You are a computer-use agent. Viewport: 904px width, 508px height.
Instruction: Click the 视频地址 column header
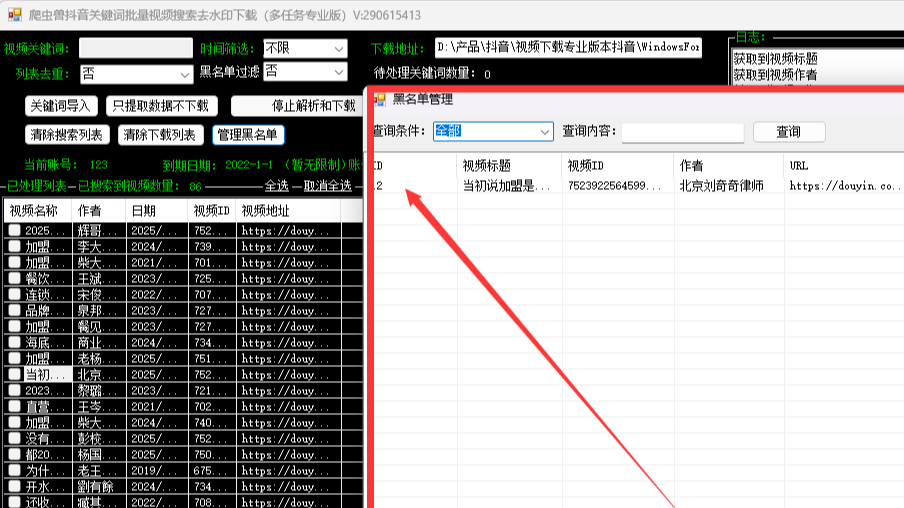point(289,211)
